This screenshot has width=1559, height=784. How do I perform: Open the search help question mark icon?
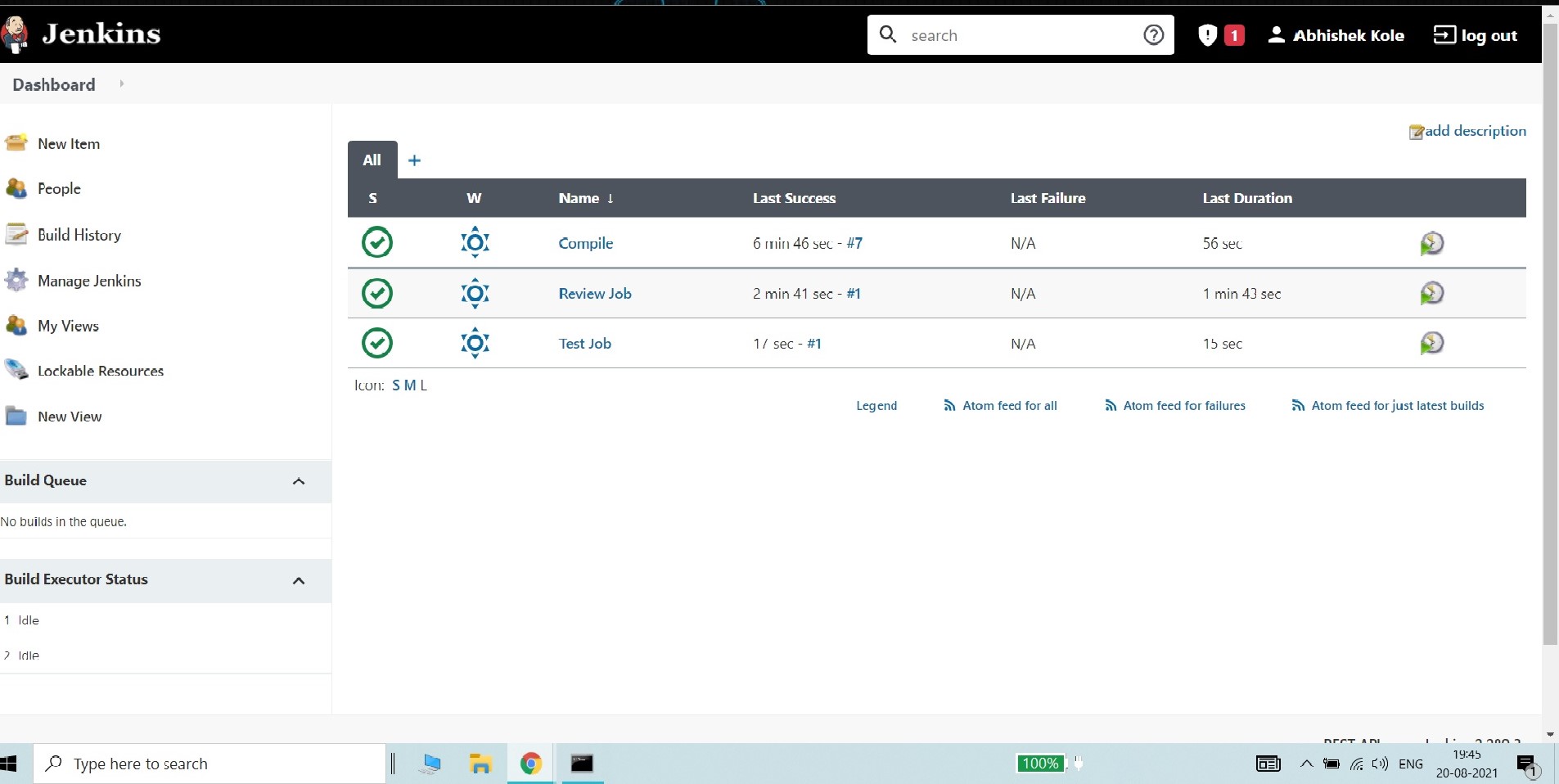click(x=1153, y=34)
